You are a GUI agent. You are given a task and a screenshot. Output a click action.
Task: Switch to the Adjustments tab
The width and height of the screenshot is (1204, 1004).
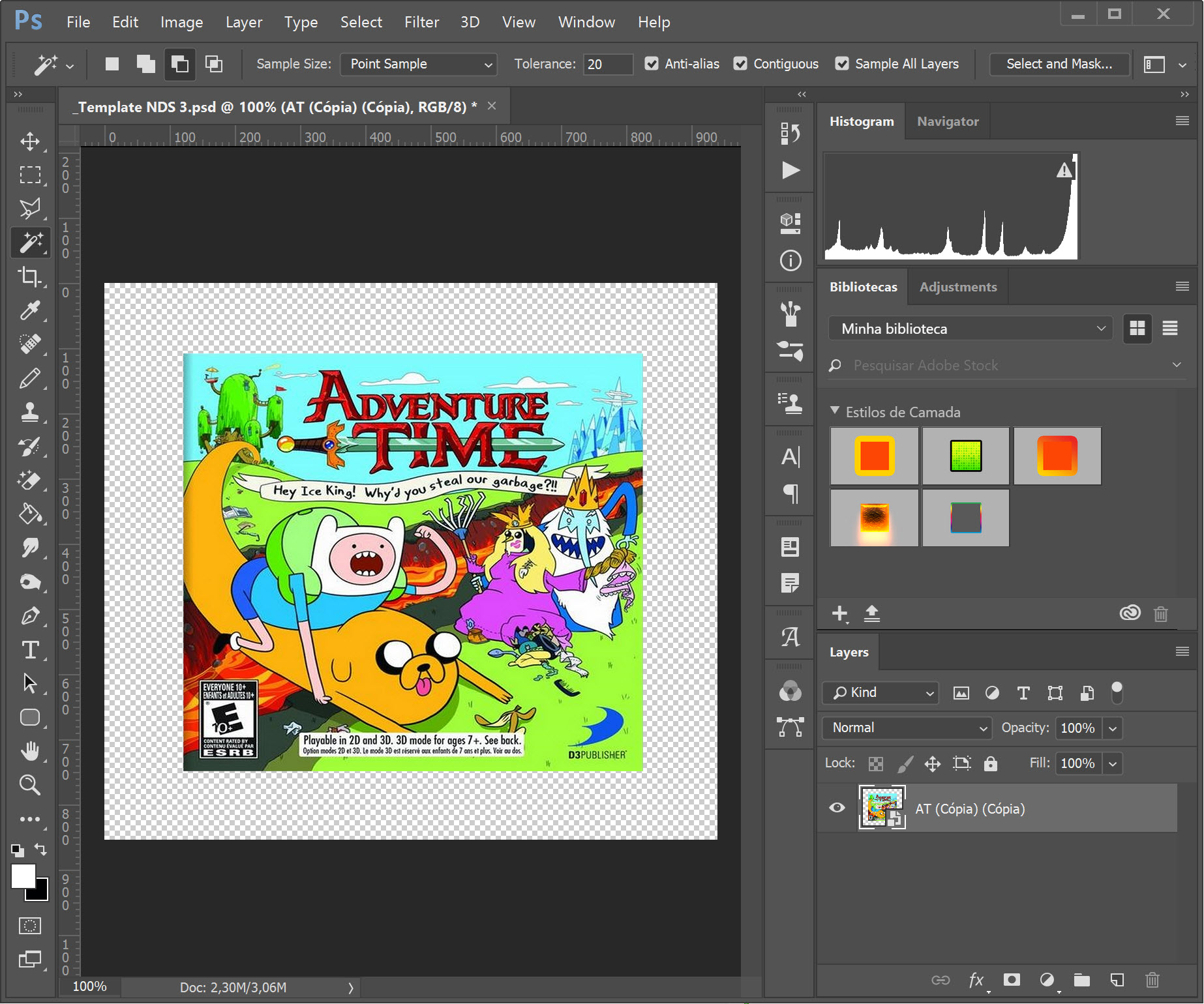[x=958, y=287]
